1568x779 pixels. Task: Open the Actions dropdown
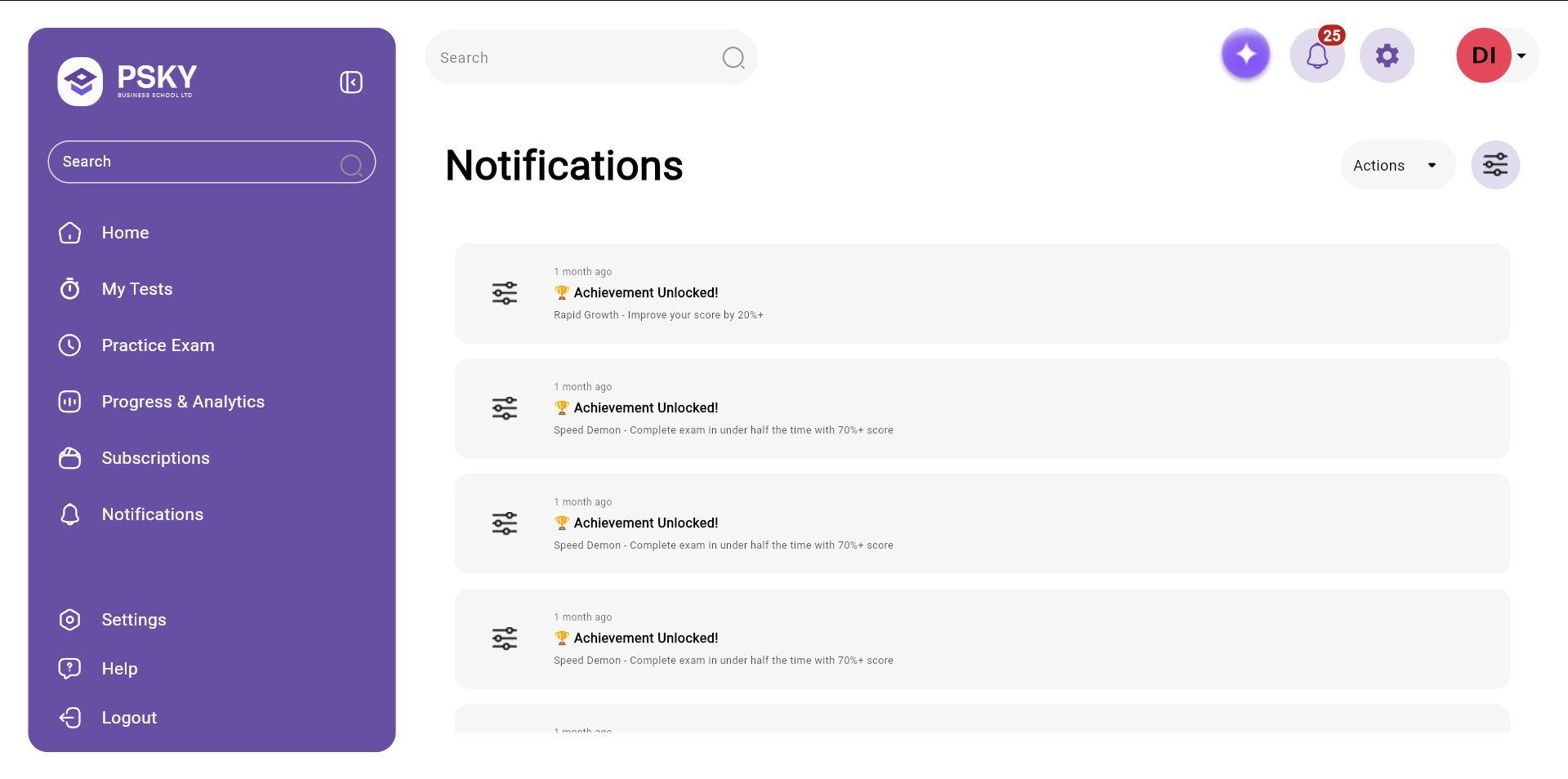1397,166
